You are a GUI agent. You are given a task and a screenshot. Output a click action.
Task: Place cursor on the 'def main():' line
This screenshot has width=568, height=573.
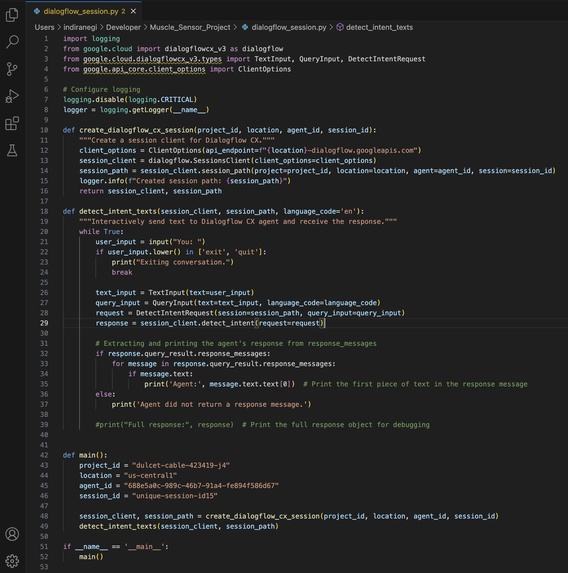85,455
